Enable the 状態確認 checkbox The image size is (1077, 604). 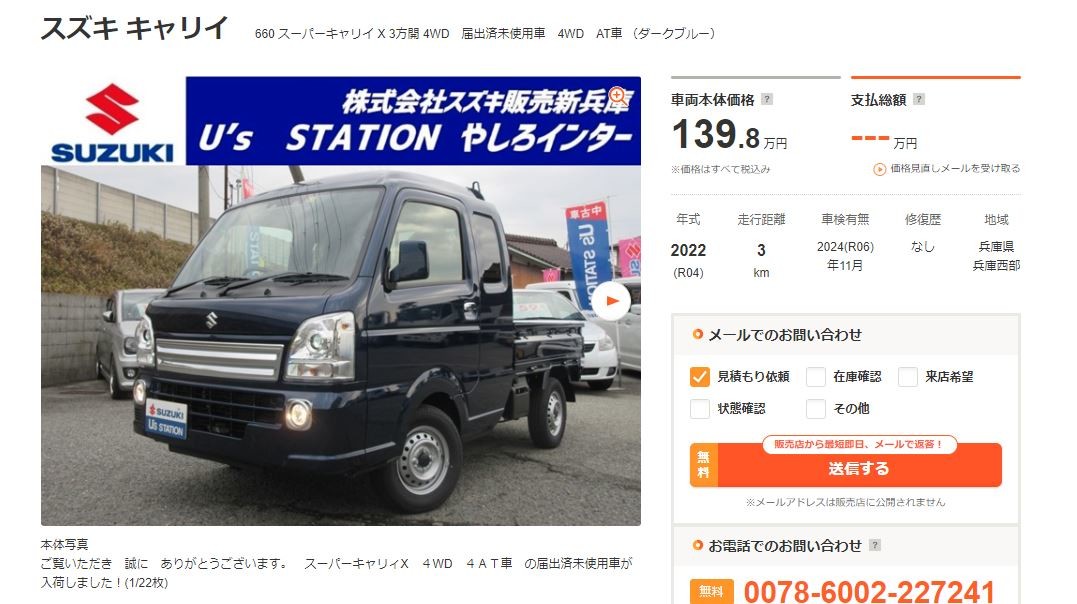(x=699, y=409)
